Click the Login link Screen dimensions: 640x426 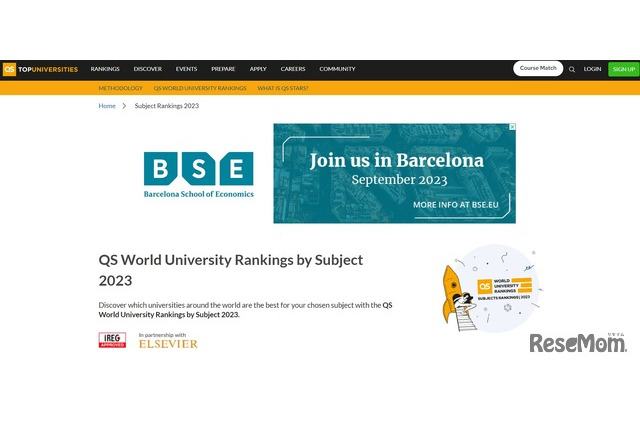(x=592, y=69)
